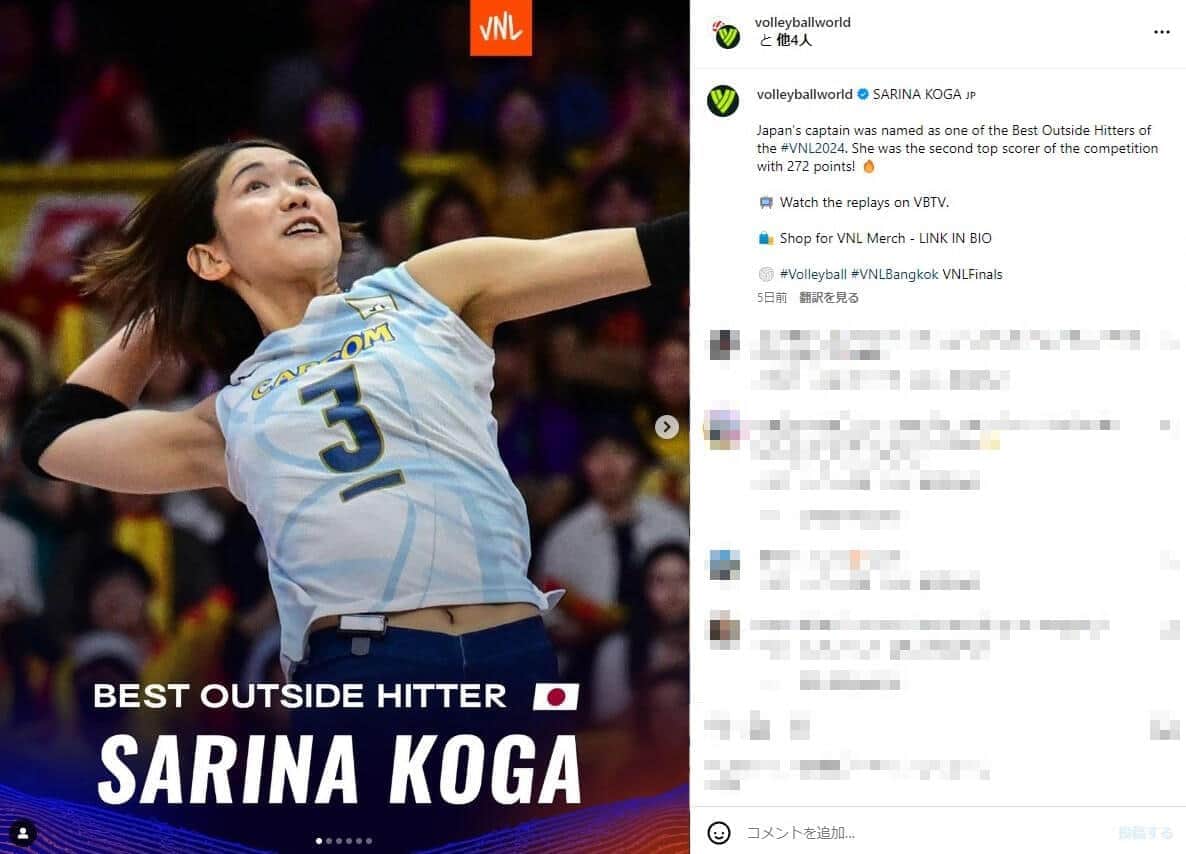Click the Sarina Koga post photo
Screen dimensions: 1186x854
344,427
